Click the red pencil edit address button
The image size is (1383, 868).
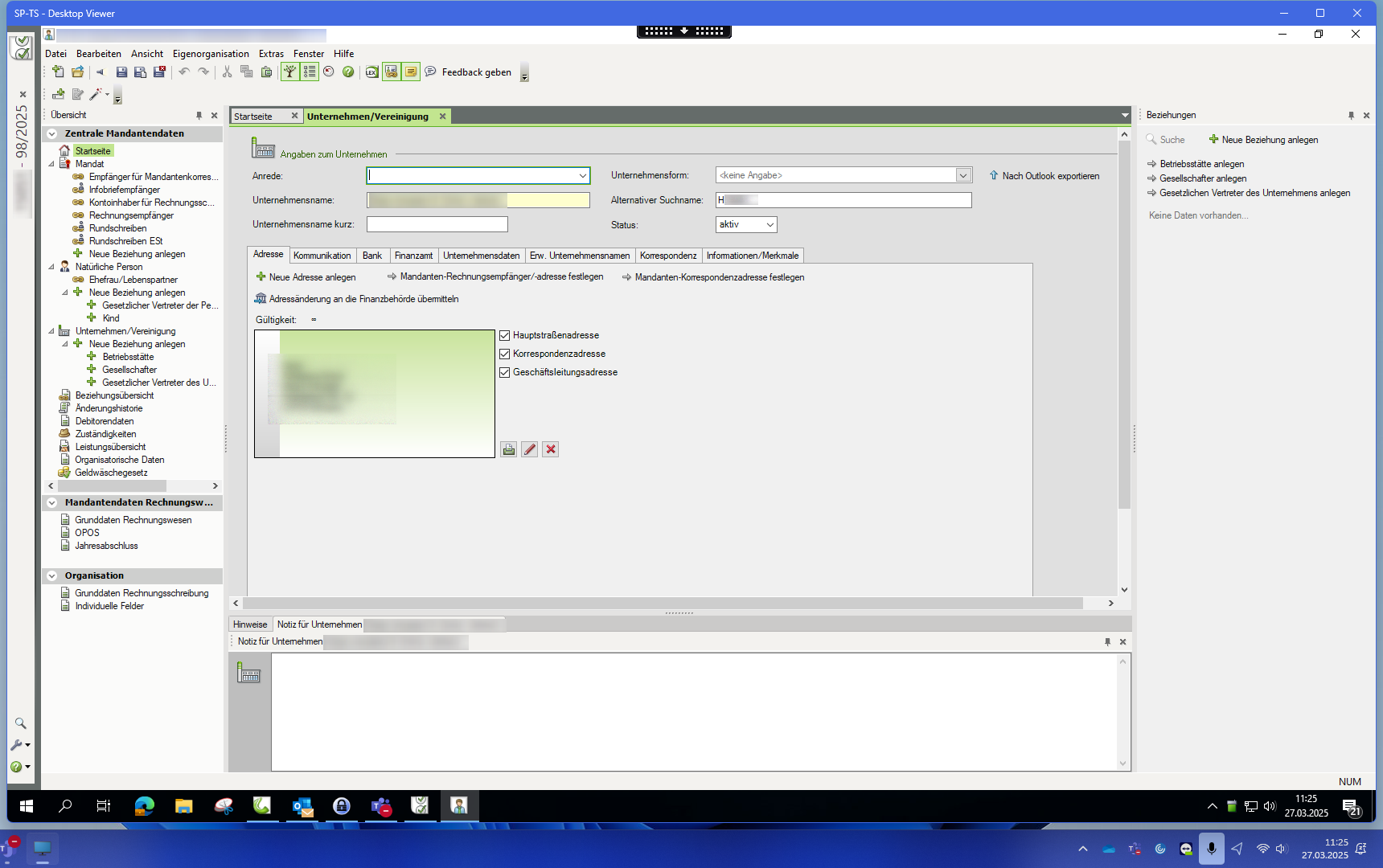click(529, 449)
